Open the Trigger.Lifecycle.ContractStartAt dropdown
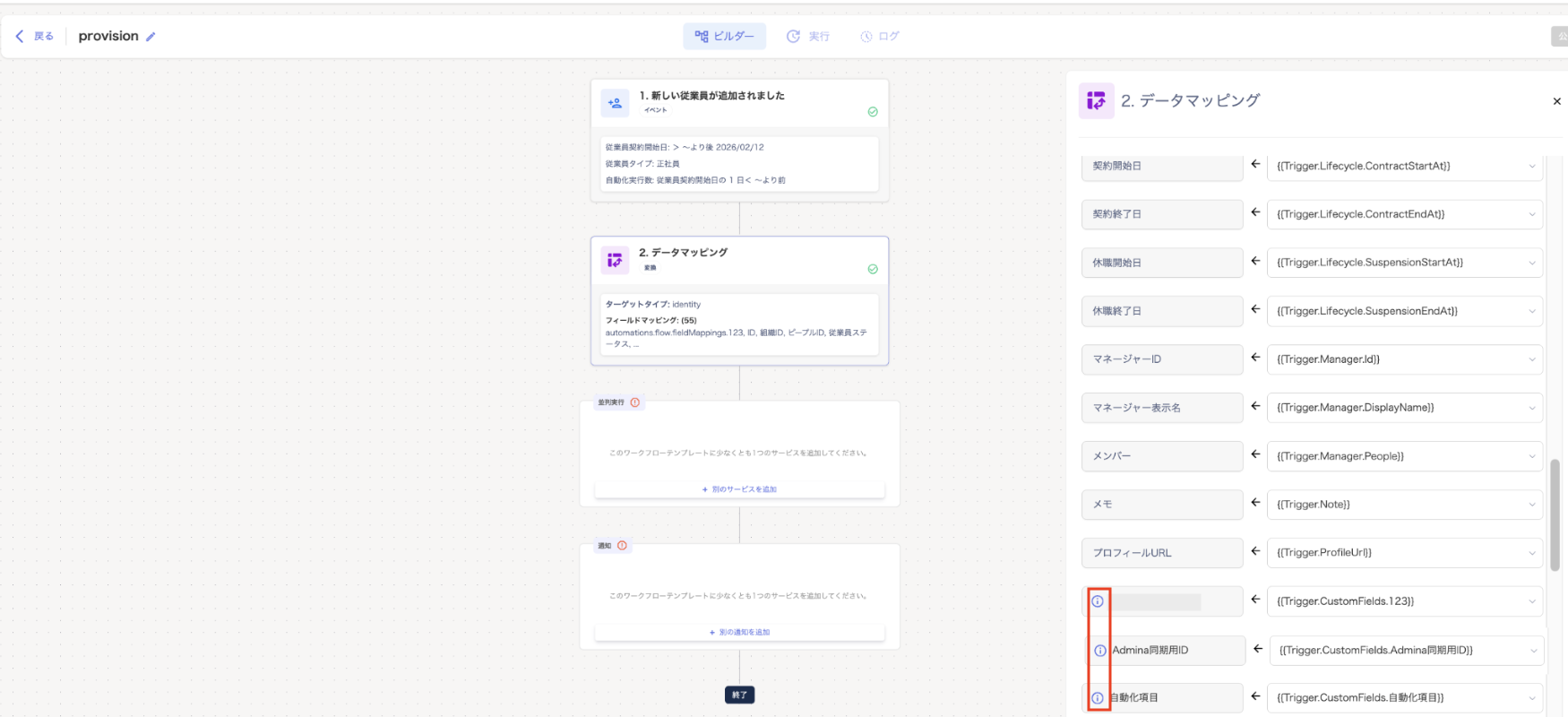The image size is (1568, 717). (1404, 166)
